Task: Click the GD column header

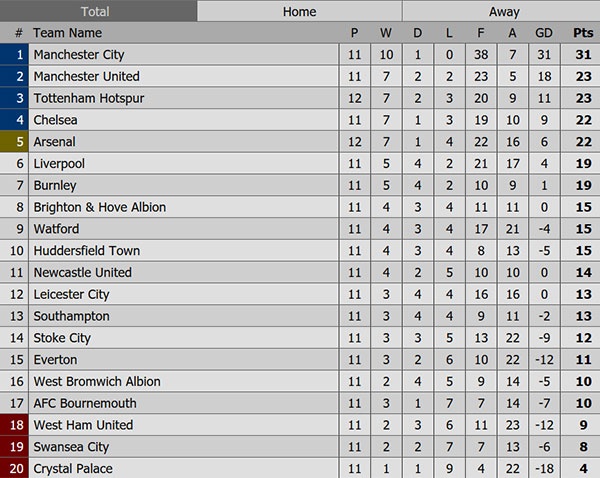Action: point(544,33)
